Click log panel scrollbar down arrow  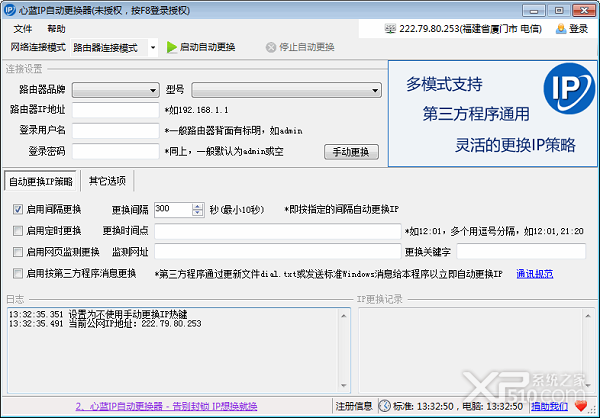(x=344, y=385)
